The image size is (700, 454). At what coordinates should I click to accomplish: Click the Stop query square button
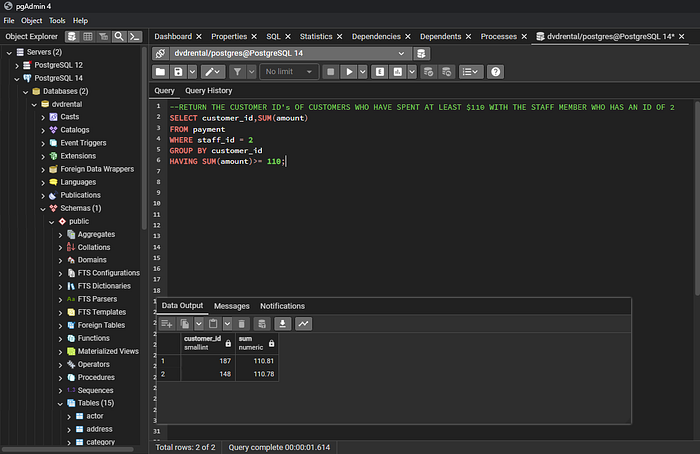(x=331, y=72)
